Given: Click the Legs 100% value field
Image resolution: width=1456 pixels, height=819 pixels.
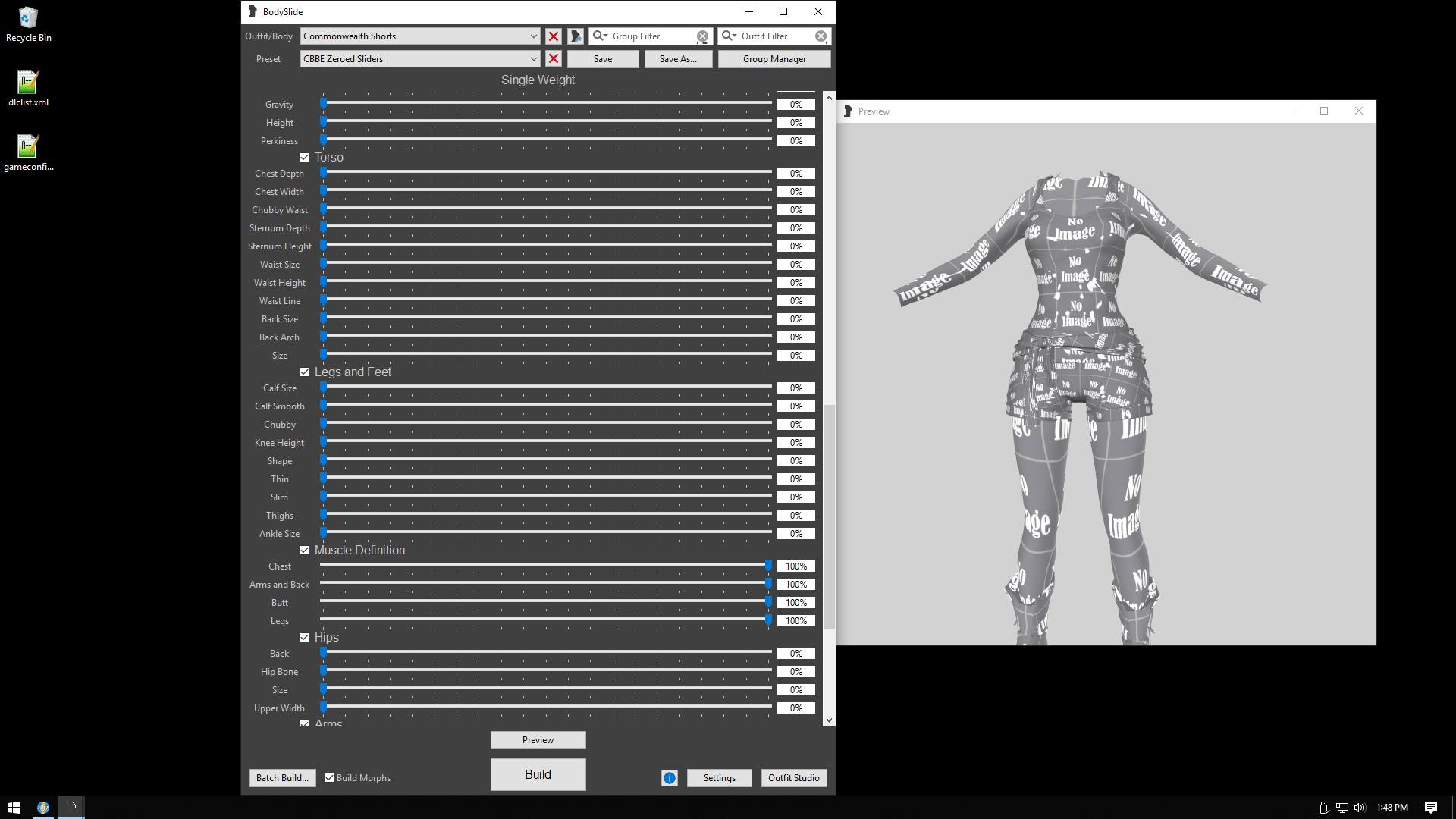Looking at the screenshot, I should [x=795, y=621].
